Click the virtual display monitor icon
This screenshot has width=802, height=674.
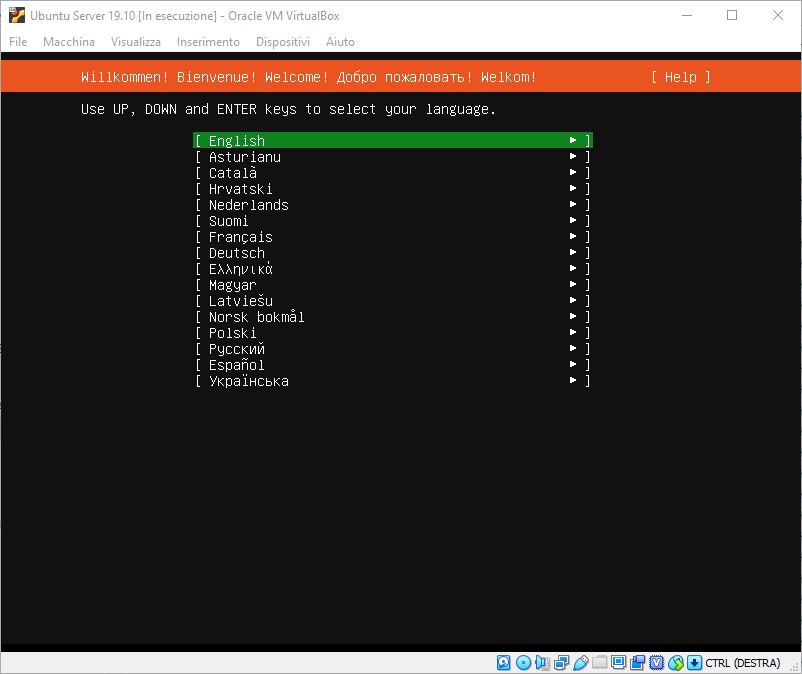click(618, 663)
